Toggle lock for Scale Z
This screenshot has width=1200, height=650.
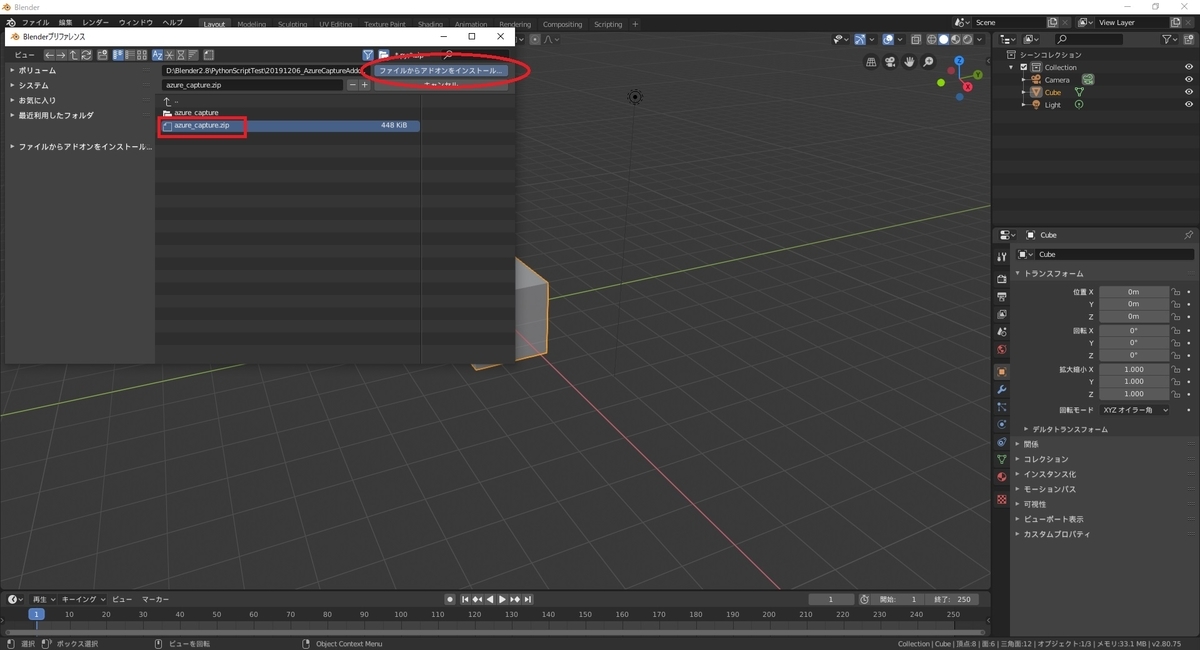(x=1177, y=394)
